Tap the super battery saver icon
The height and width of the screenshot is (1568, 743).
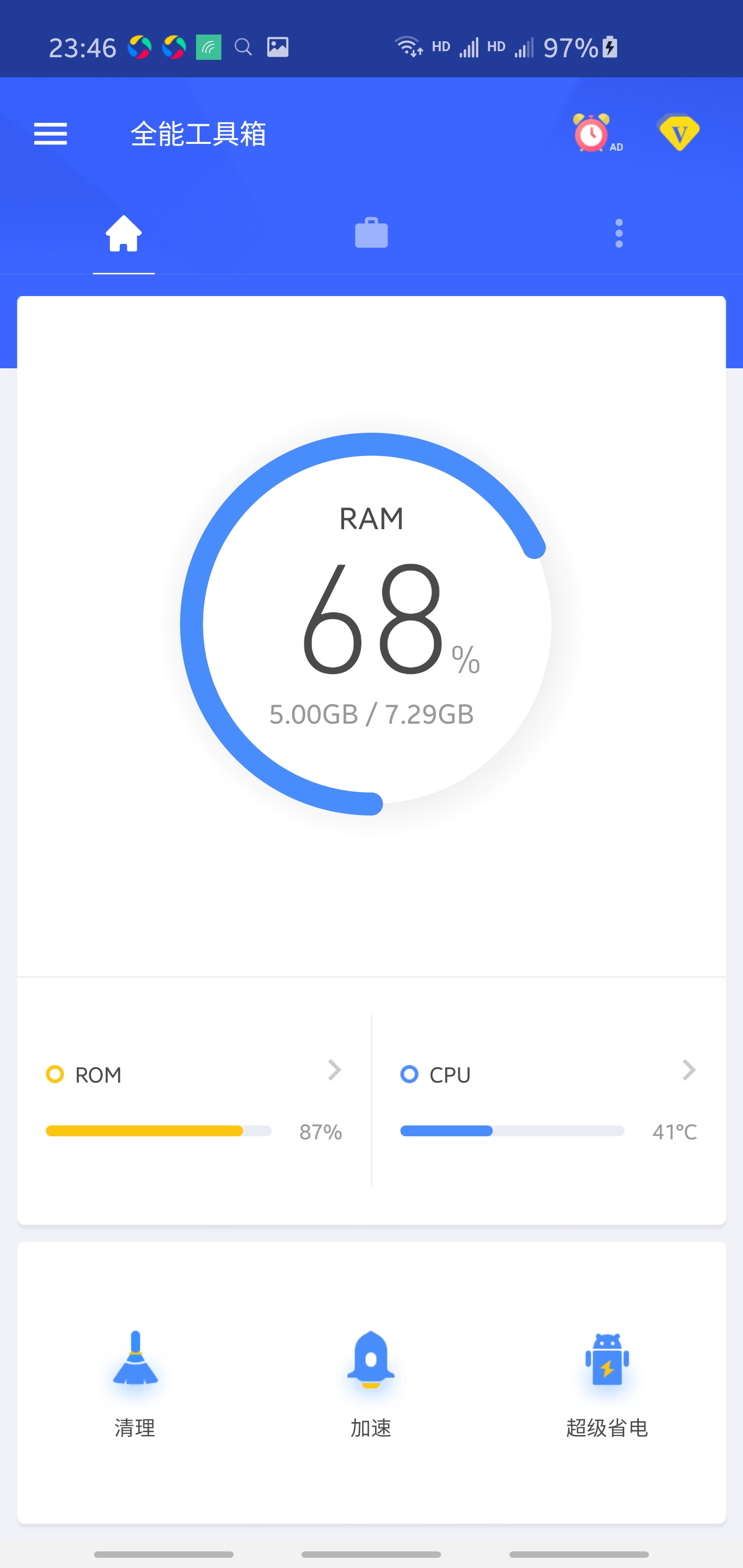607,1359
